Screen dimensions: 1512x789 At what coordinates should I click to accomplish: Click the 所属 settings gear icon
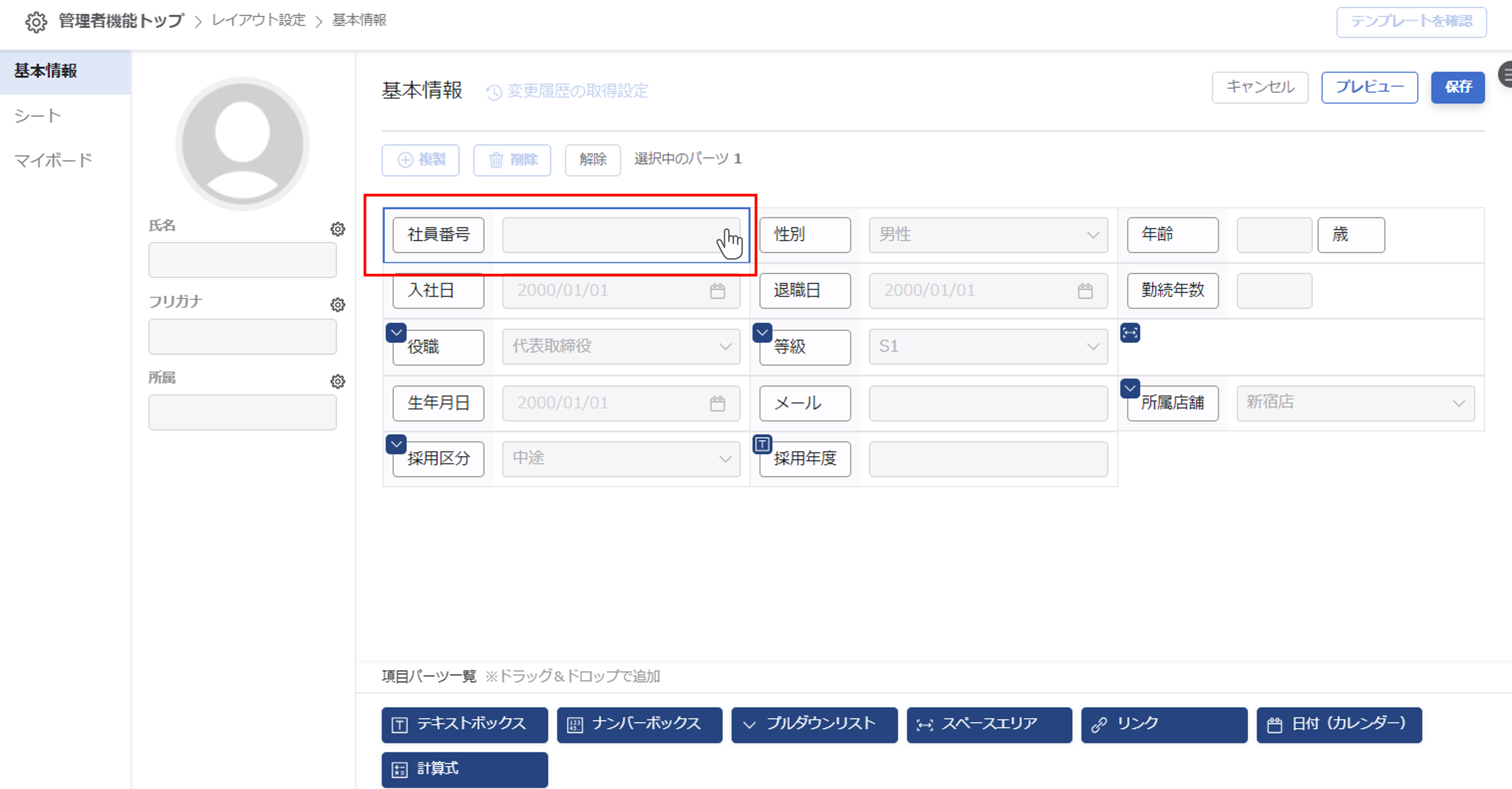[x=337, y=381]
